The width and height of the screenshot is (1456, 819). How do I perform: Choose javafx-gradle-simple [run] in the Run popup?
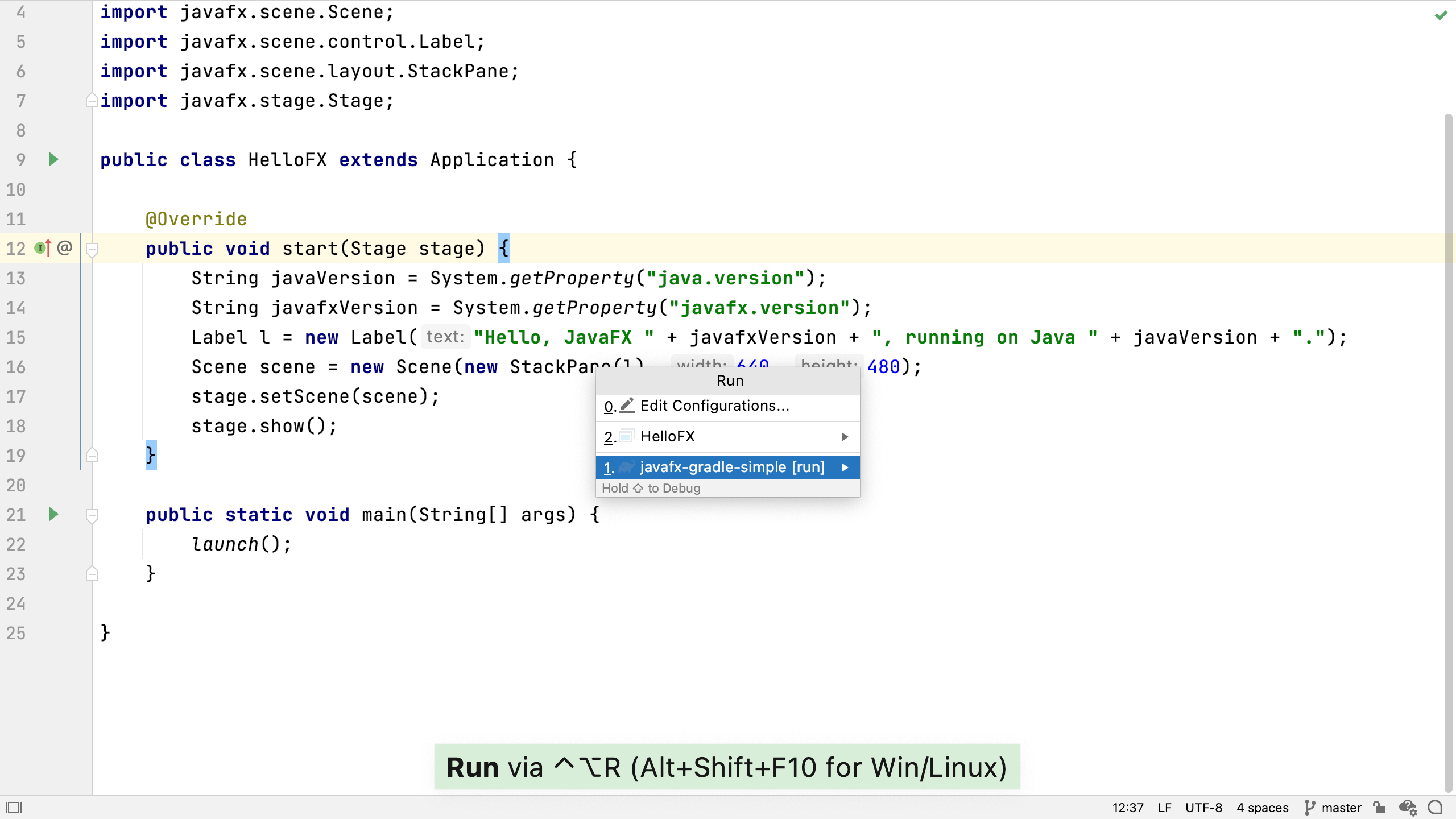tap(727, 468)
